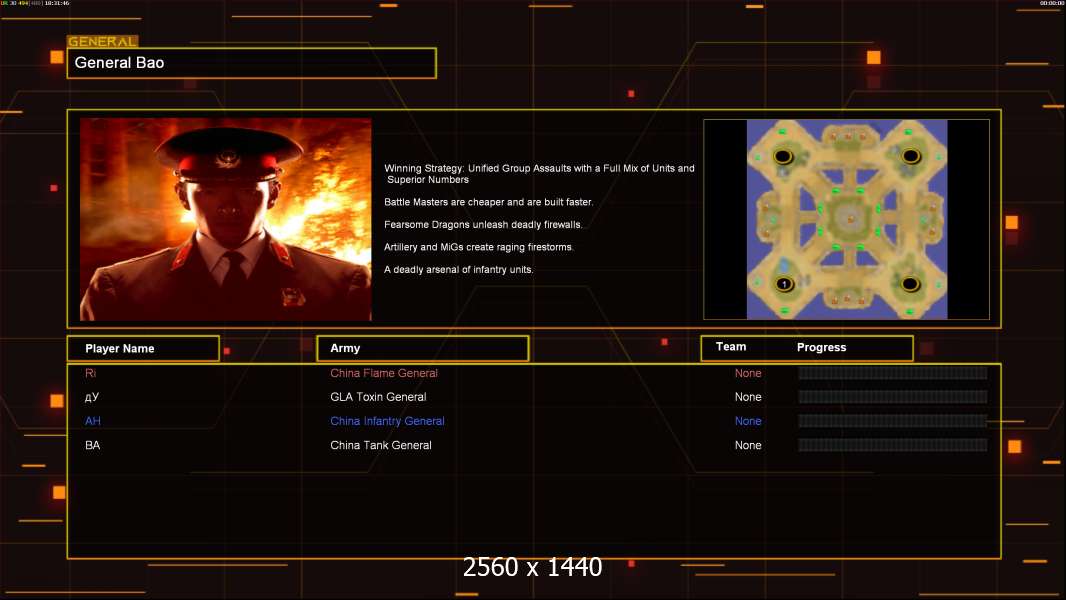
Task: Click the Winning Strategy description text
Action: (x=539, y=174)
